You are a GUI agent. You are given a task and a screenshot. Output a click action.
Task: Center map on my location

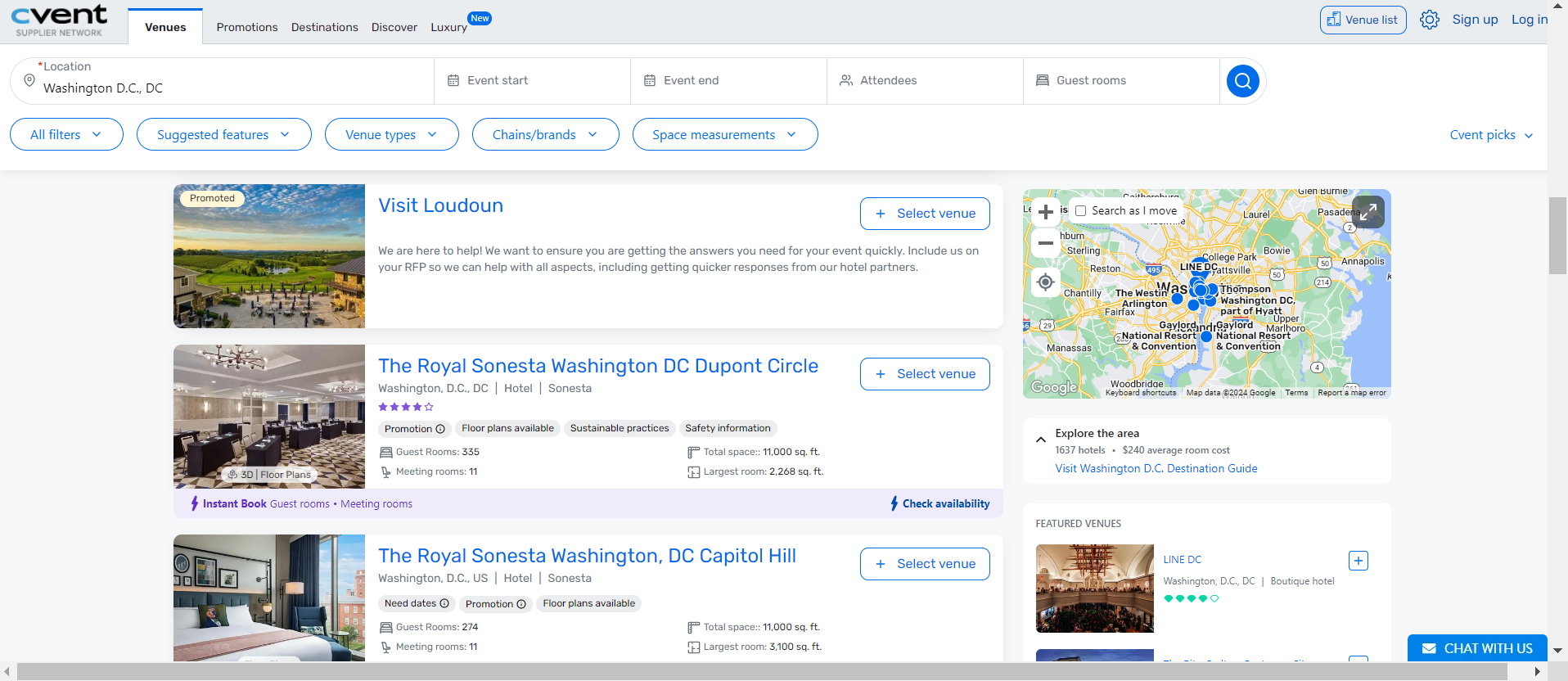(1045, 282)
